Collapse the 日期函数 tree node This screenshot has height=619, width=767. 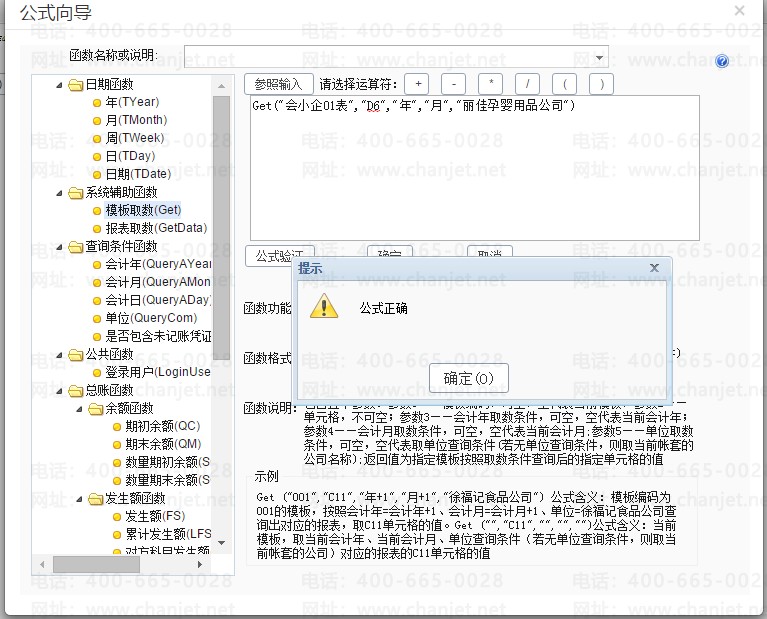tap(59, 85)
